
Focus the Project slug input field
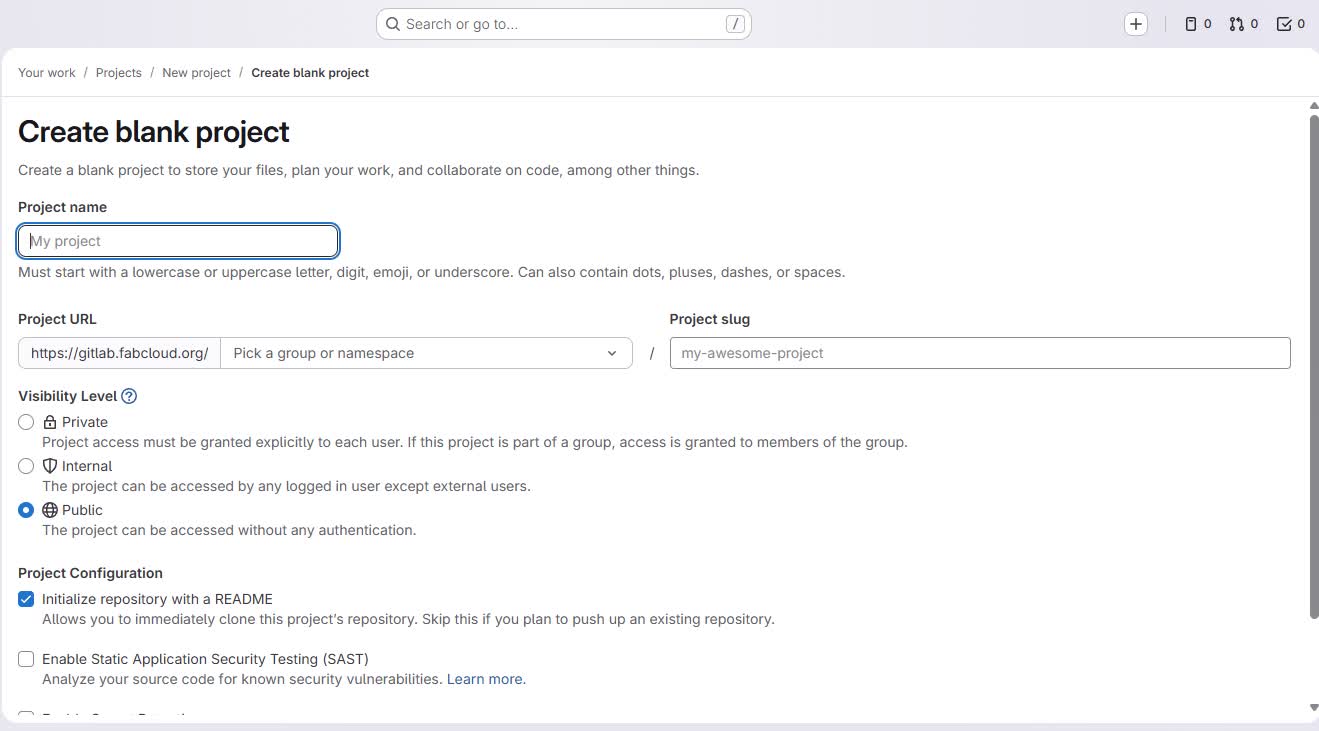(x=980, y=353)
